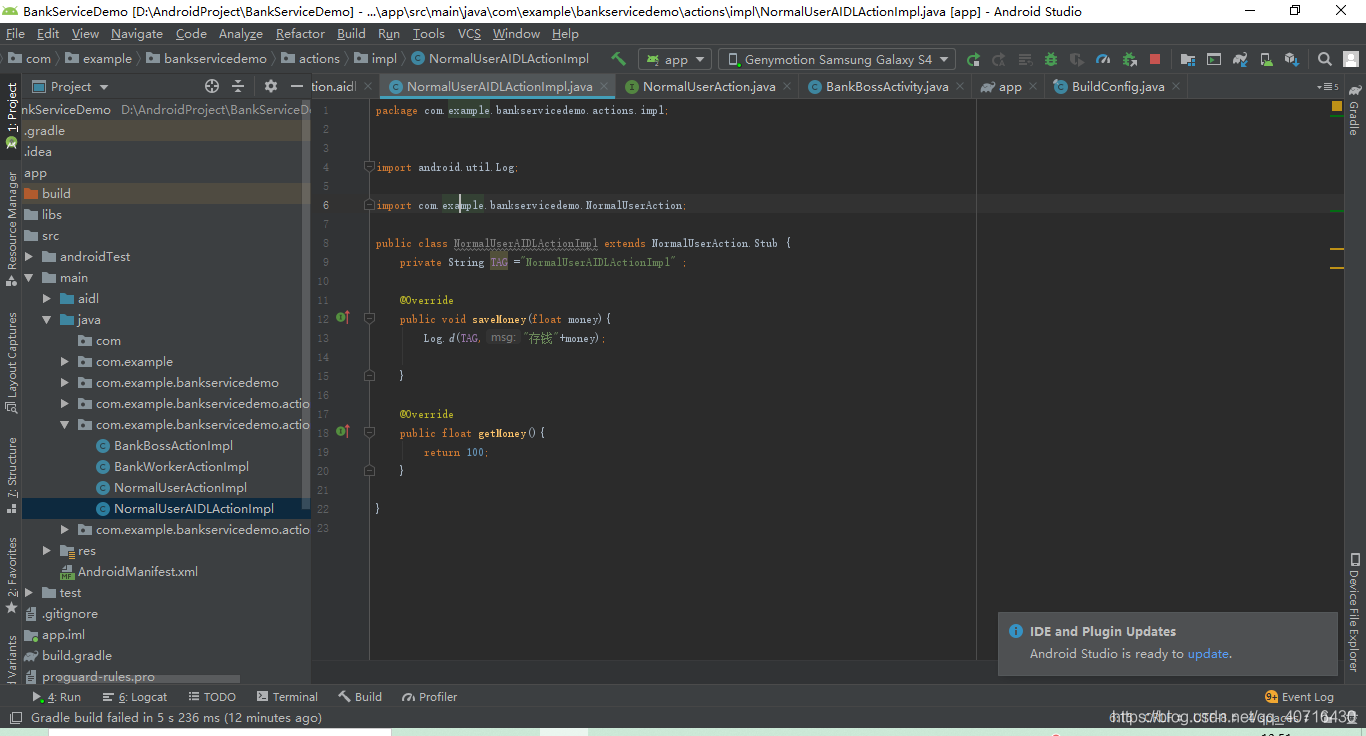Click the actions breadcrumb in navigation bar
The width and height of the screenshot is (1366, 736).
point(311,59)
